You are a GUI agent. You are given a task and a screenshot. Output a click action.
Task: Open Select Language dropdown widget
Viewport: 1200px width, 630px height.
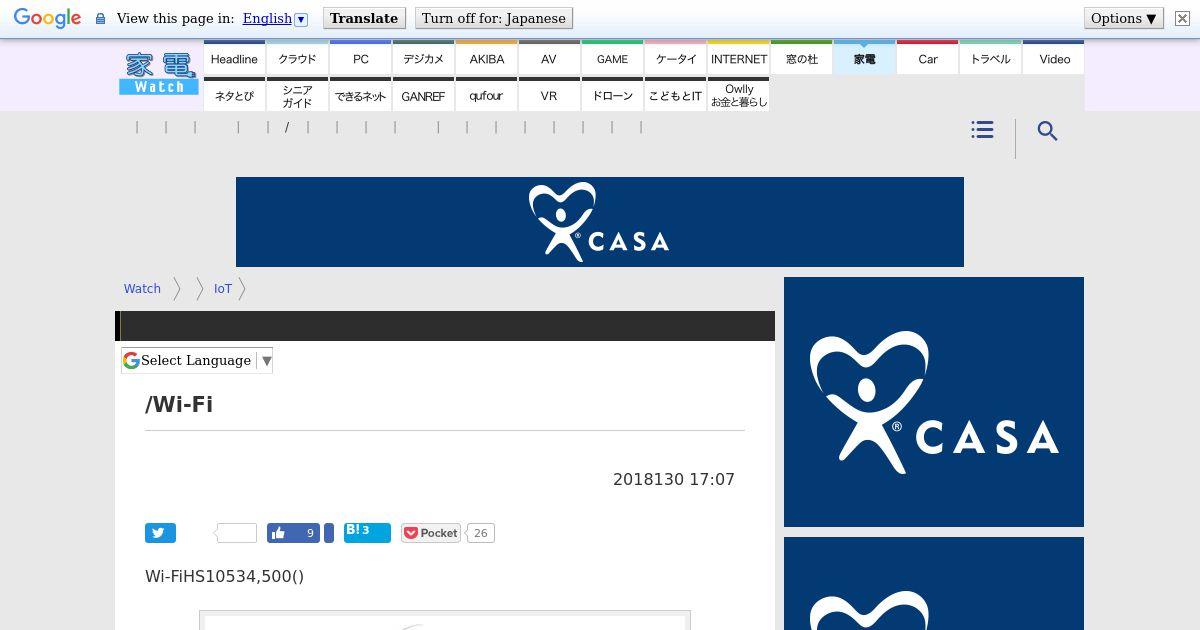click(197, 361)
